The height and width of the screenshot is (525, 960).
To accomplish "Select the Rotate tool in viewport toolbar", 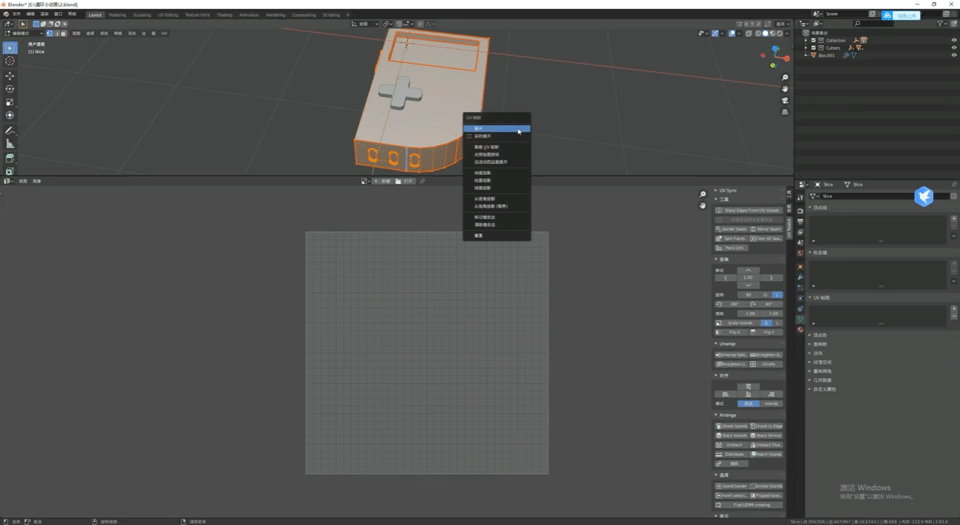I will click(x=10, y=89).
